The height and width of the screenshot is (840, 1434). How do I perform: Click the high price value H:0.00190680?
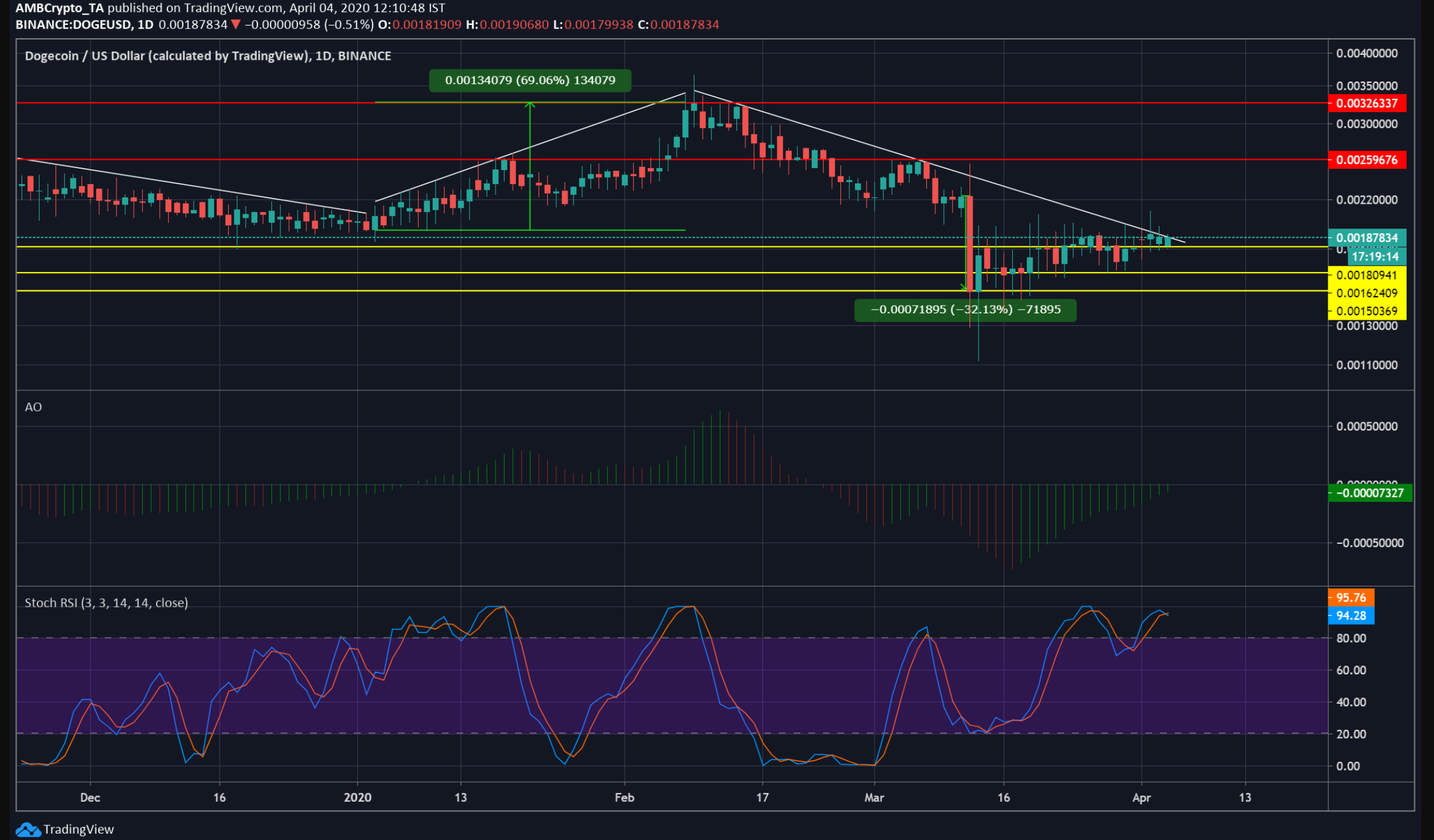[507, 25]
